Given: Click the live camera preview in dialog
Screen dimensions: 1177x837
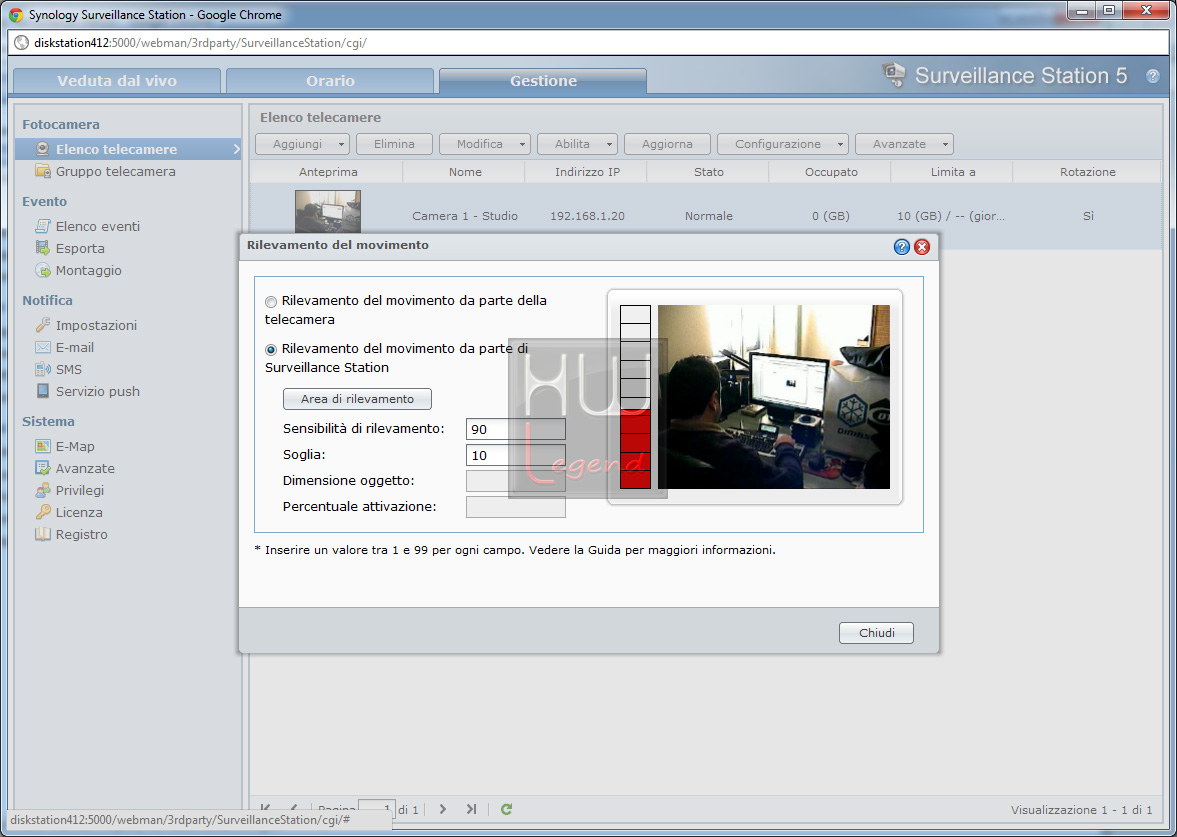Looking at the screenshot, I should click(x=774, y=396).
